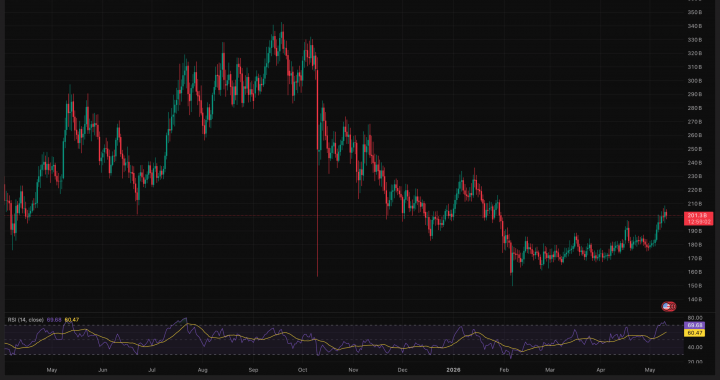Click the Oct label on time axis
This screenshot has width=720, height=380.
click(x=302, y=369)
